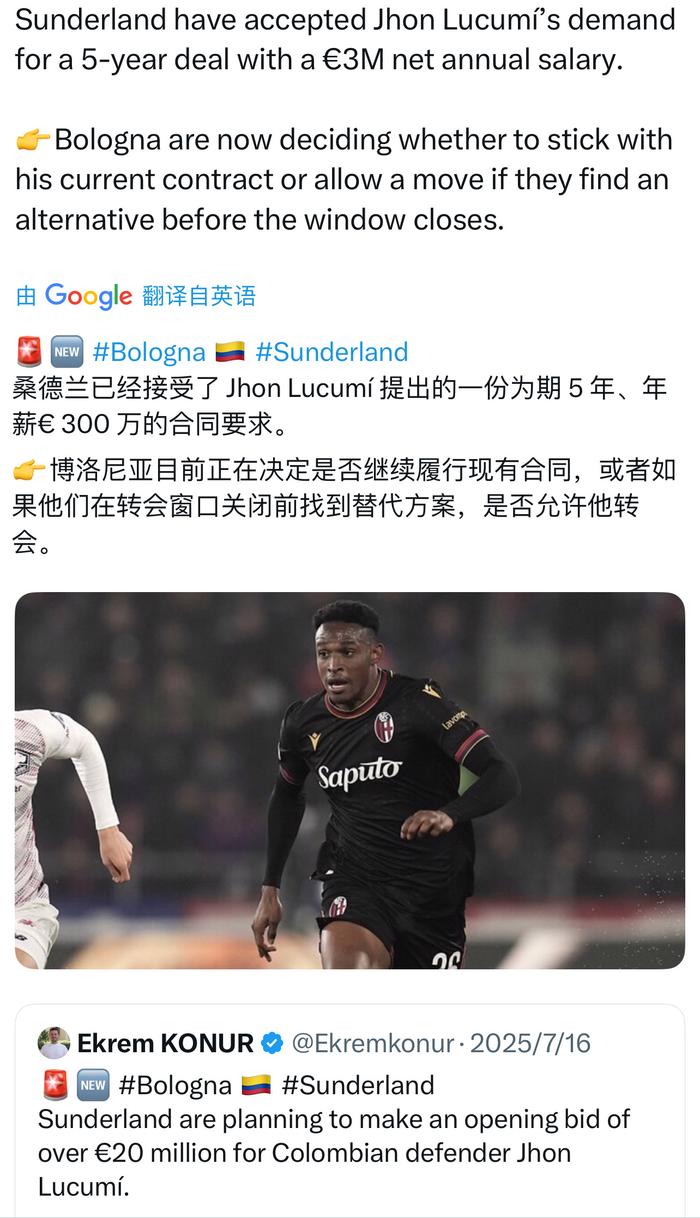Viewport: 700px width, 1218px height.
Task: Open the translated #Sunderland hashtag
Action: [x=332, y=352]
